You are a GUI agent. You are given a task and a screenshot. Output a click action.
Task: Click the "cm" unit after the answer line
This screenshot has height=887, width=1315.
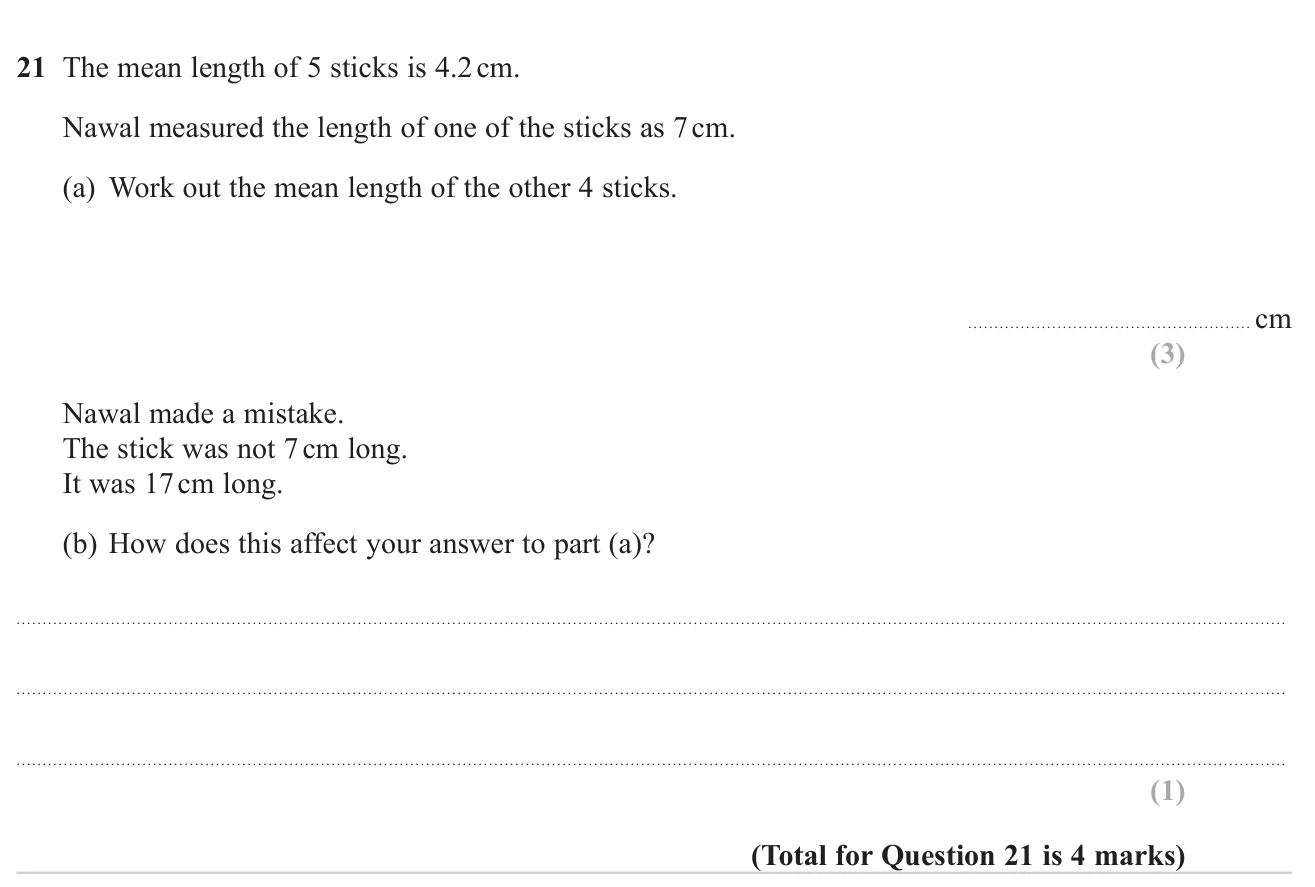pos(1273,320)
